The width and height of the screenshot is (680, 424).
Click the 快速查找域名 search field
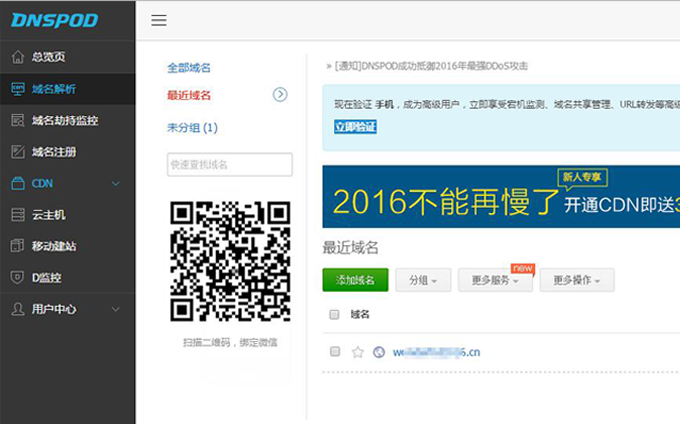[x=229, y=164]
